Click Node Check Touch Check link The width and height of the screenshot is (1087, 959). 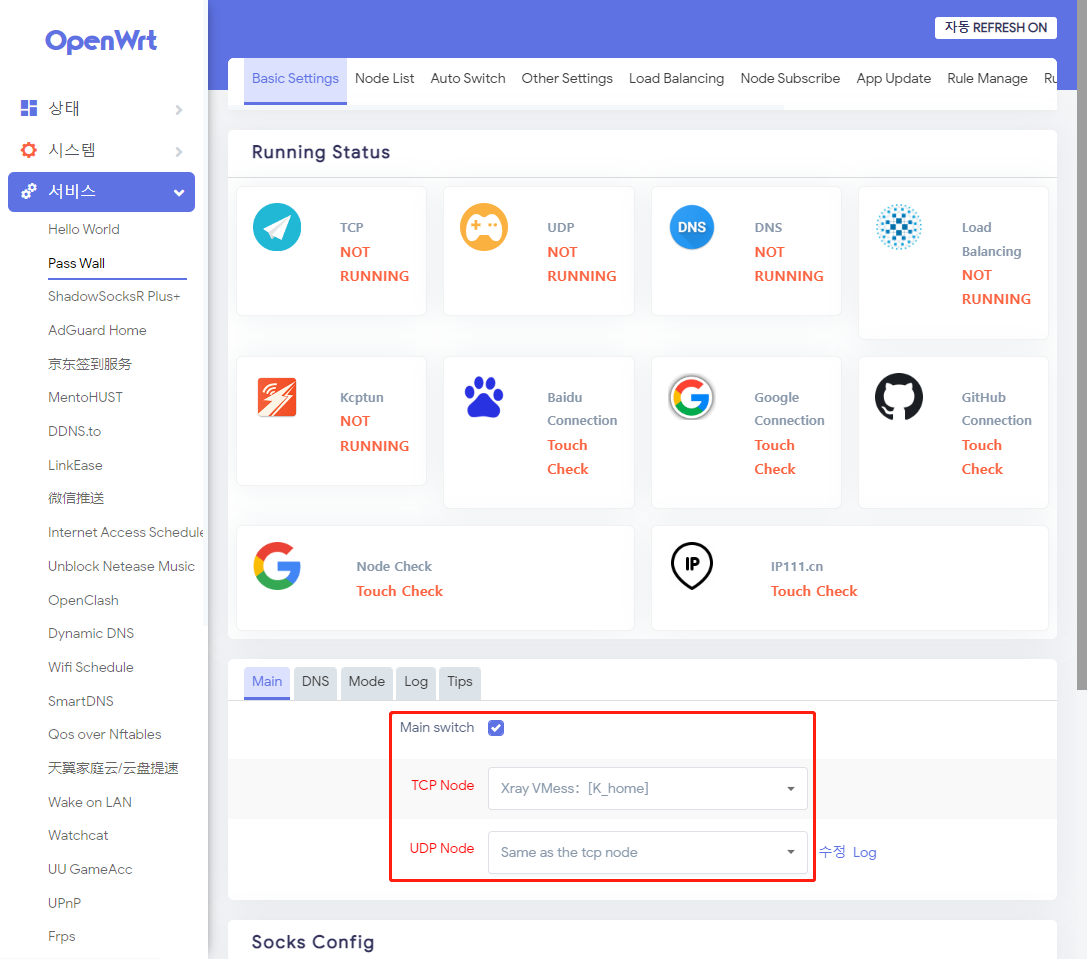399,591
